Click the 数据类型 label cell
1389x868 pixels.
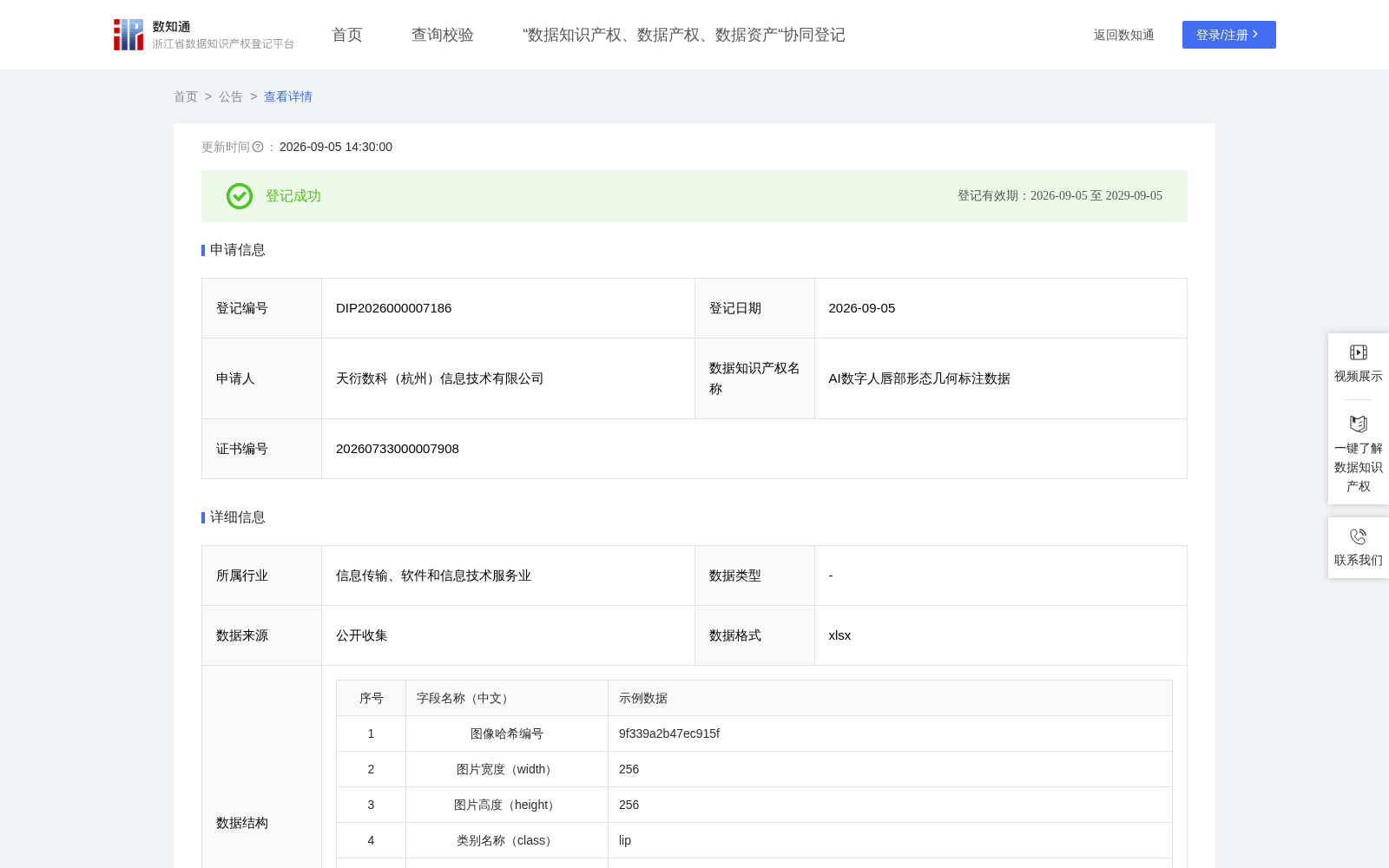tap(754, 575)
